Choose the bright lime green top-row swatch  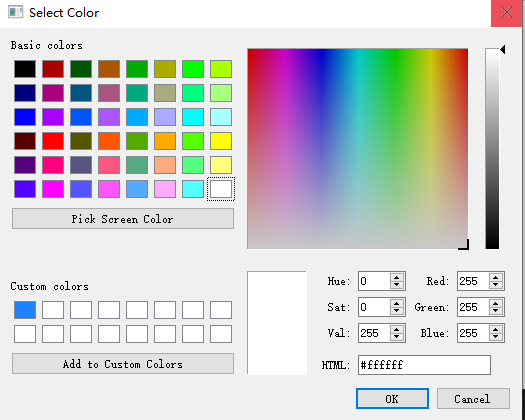click(x=193, y=69)
